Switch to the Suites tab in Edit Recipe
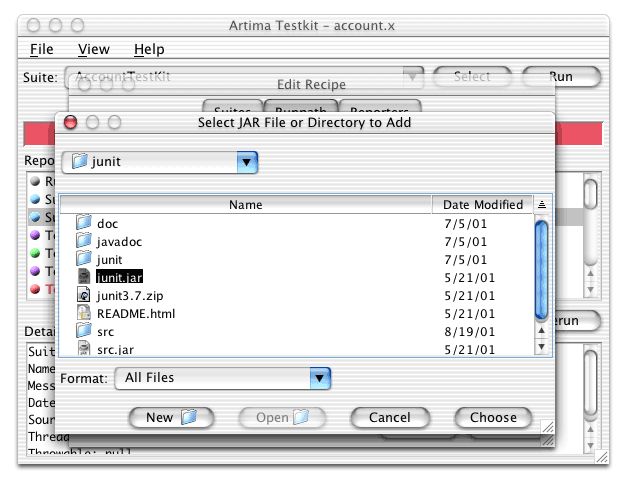Screen dimensions: 632x487 [x=232, y=106]
